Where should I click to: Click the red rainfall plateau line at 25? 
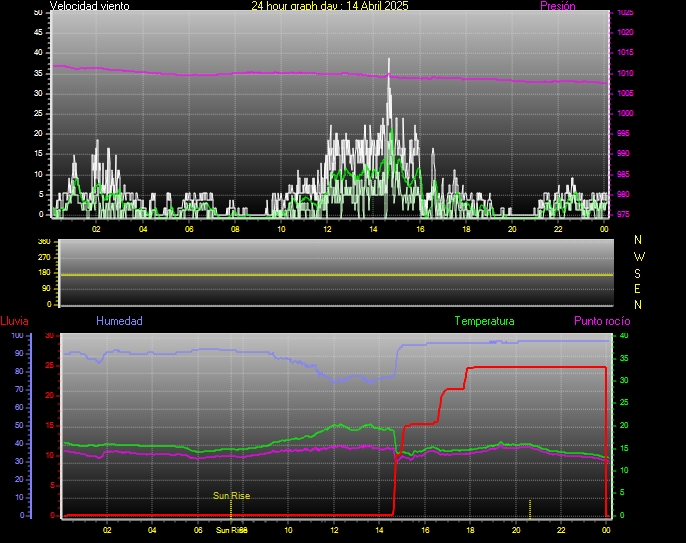pos(536,367)
